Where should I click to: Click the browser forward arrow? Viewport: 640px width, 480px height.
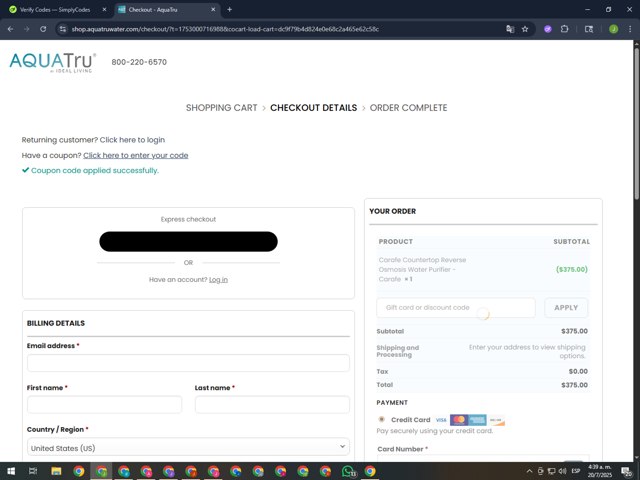27,29
